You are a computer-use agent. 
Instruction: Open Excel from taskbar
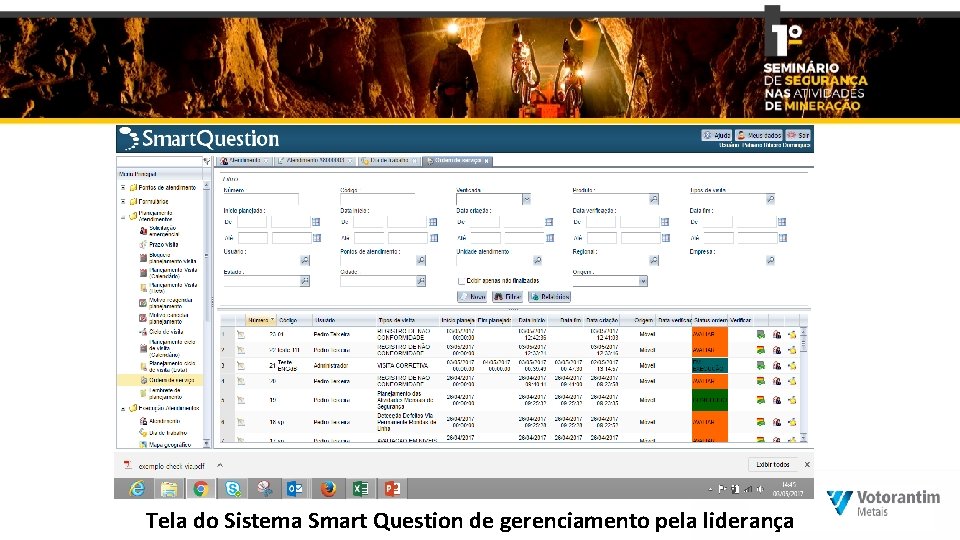tap(360, 489)
